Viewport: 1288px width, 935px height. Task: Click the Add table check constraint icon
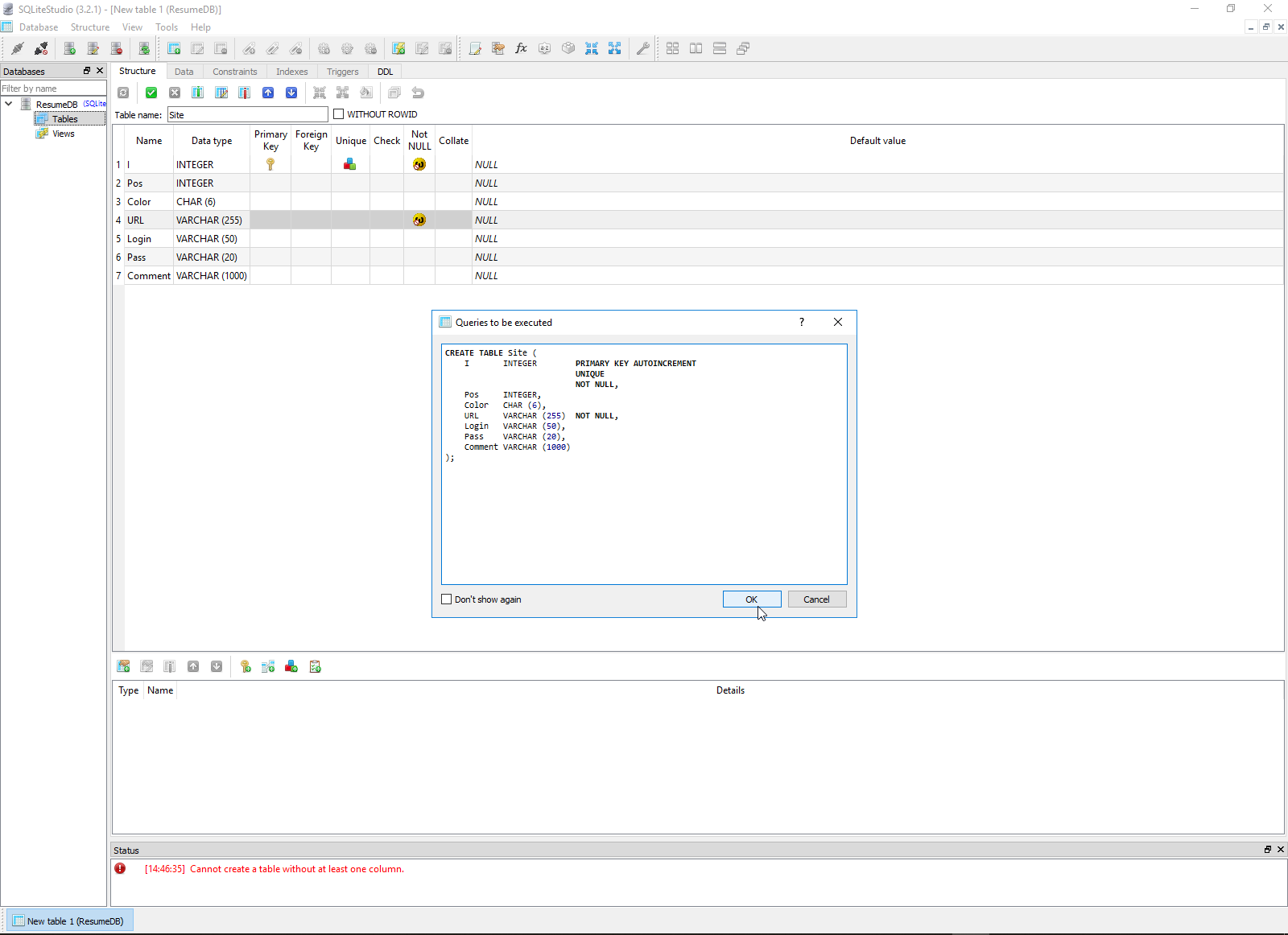pos(316,666)
